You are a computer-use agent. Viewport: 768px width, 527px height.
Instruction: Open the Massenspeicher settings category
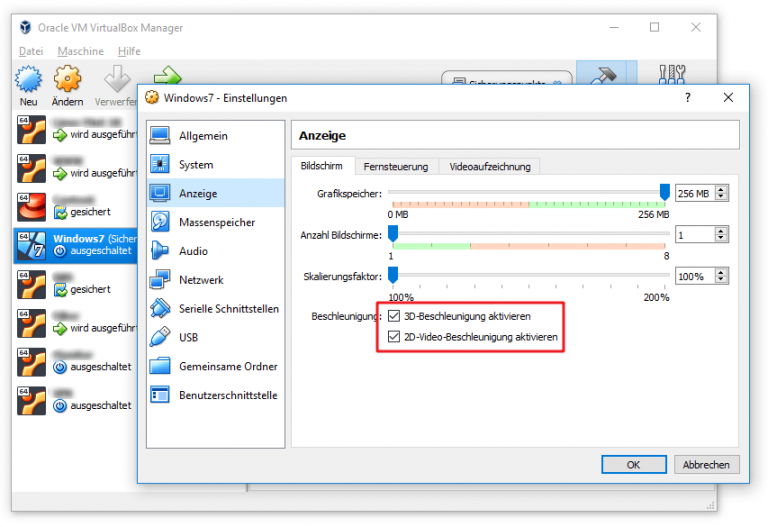(x=216, y=222)
